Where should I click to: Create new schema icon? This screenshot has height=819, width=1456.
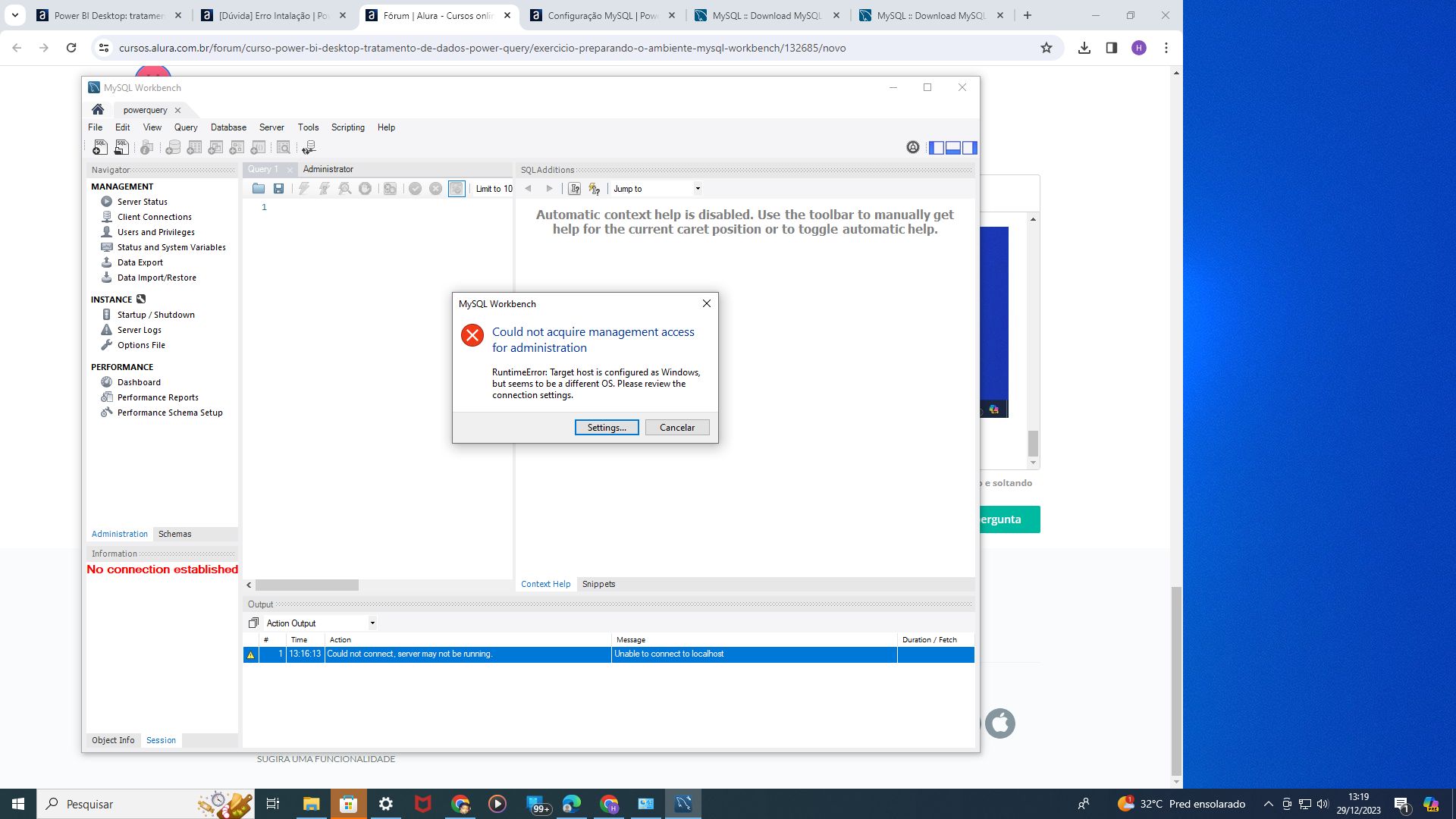point(173,148)
